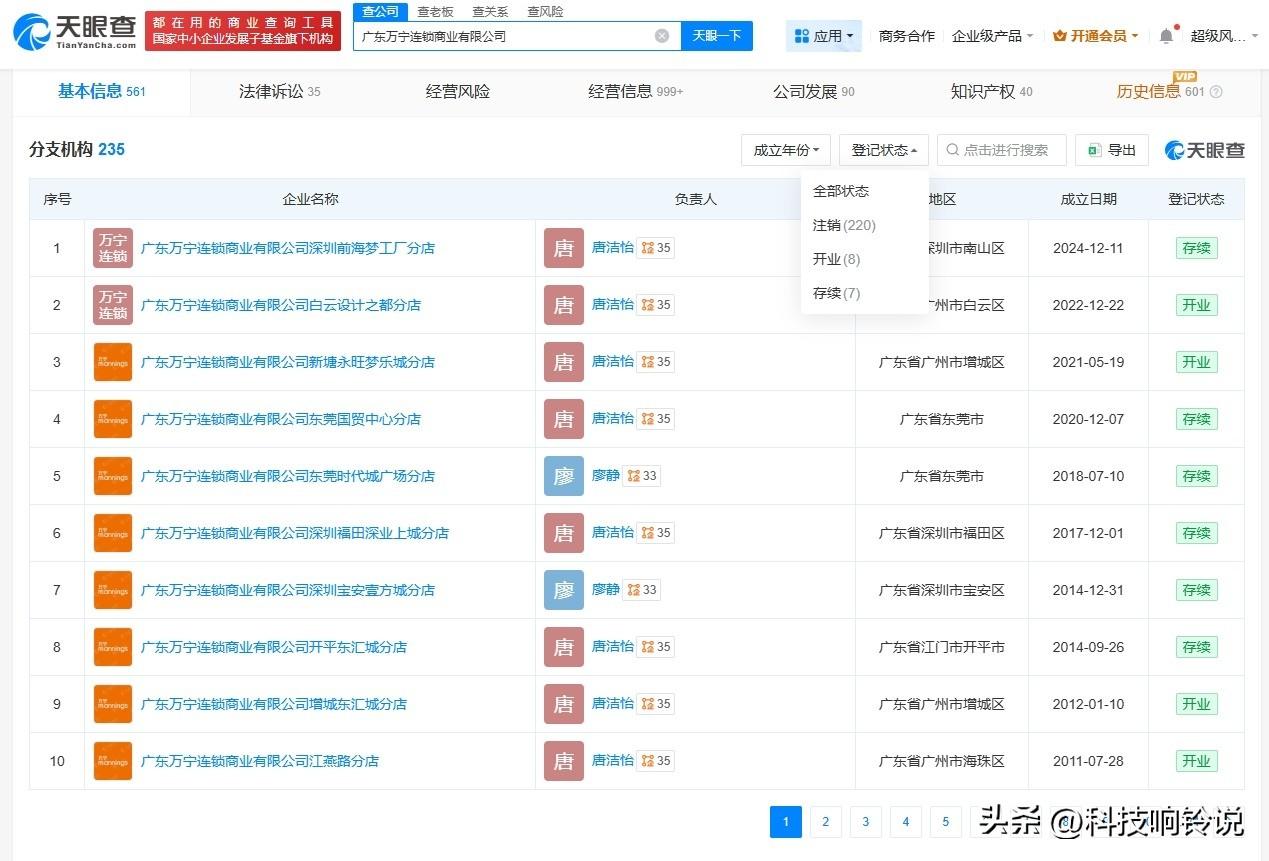This screenshot has width=1269, height=861.
Task: Expand the 开通会员 dropdown
Action: point(1095,36)
